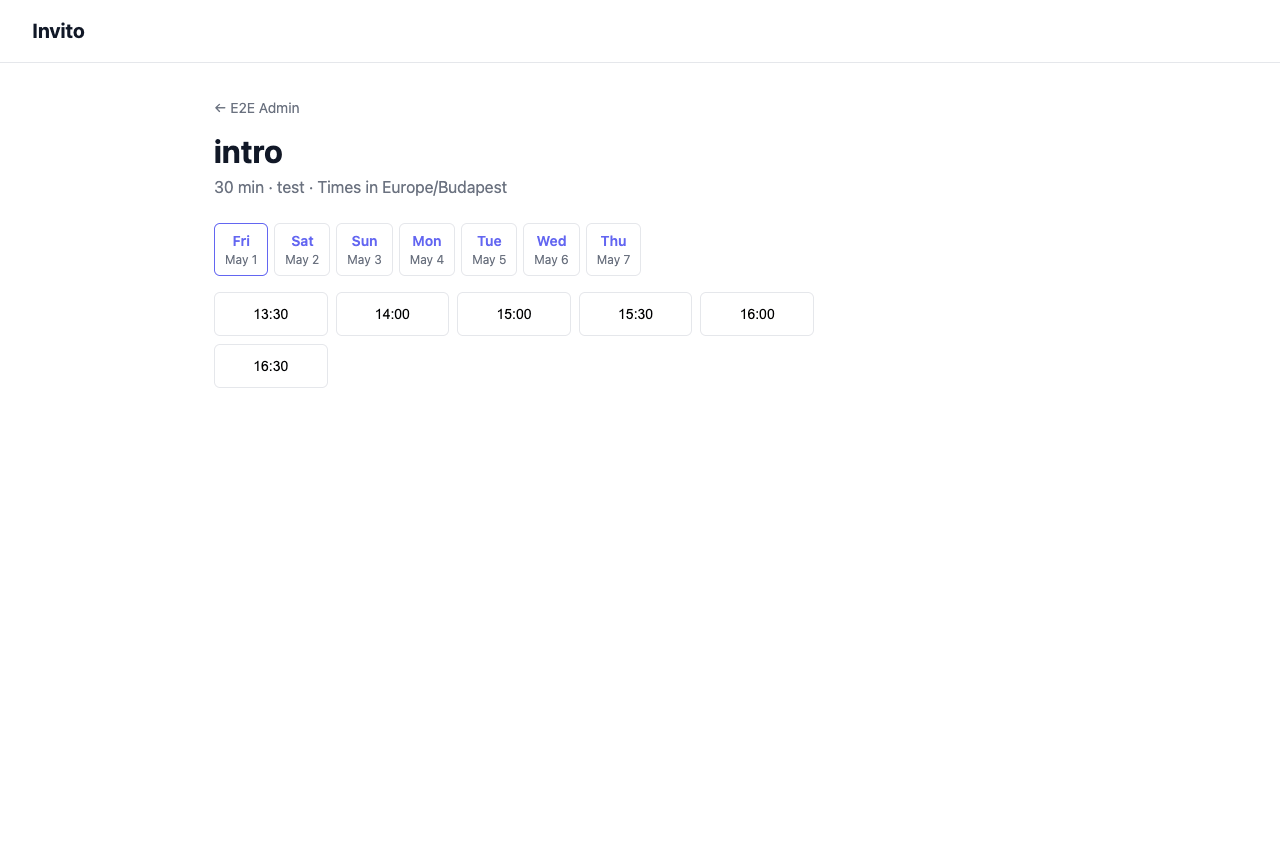
Task: Open the Invito logo home link
Action: click(58, 31)
